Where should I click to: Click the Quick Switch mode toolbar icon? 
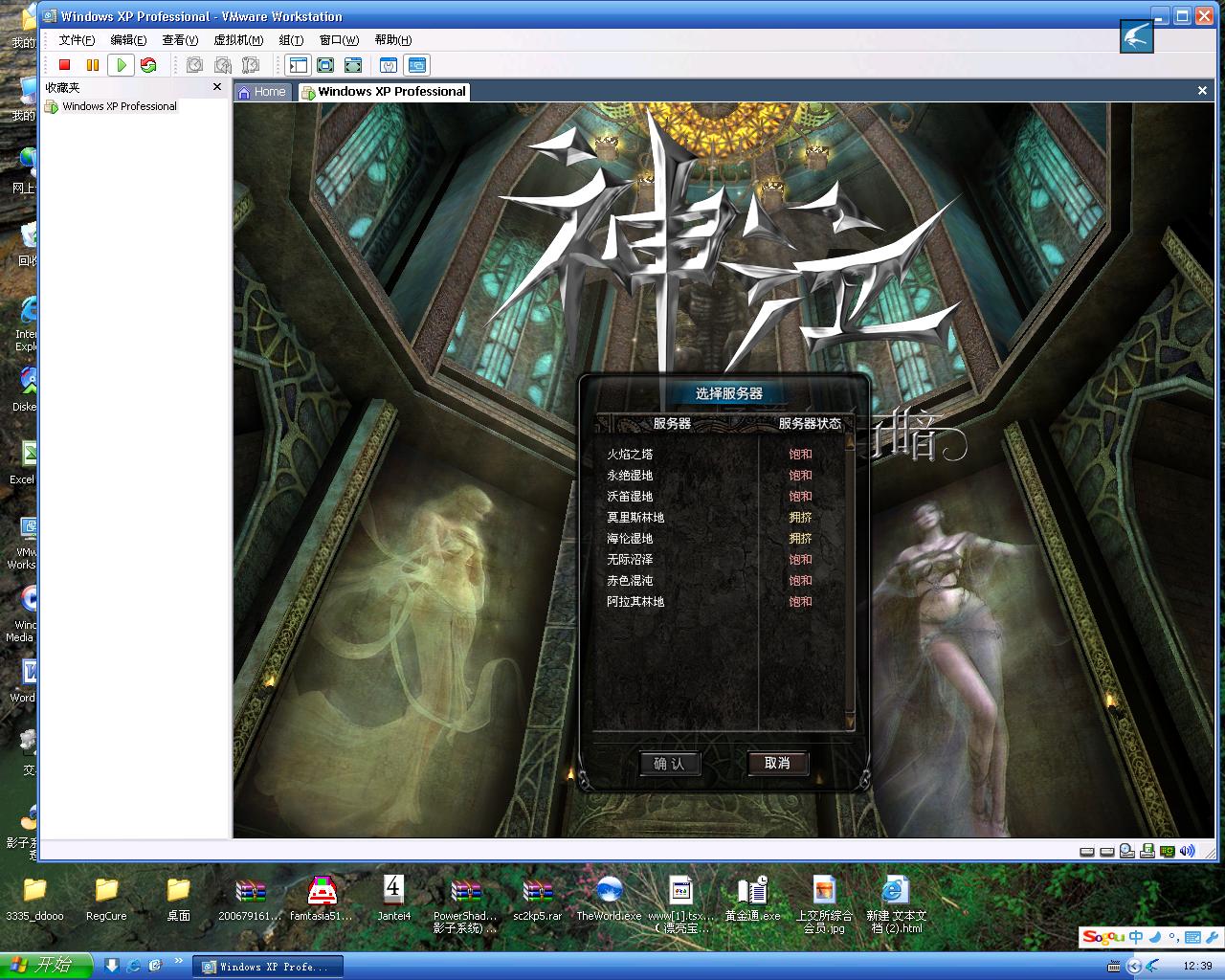tap(326, 65)
